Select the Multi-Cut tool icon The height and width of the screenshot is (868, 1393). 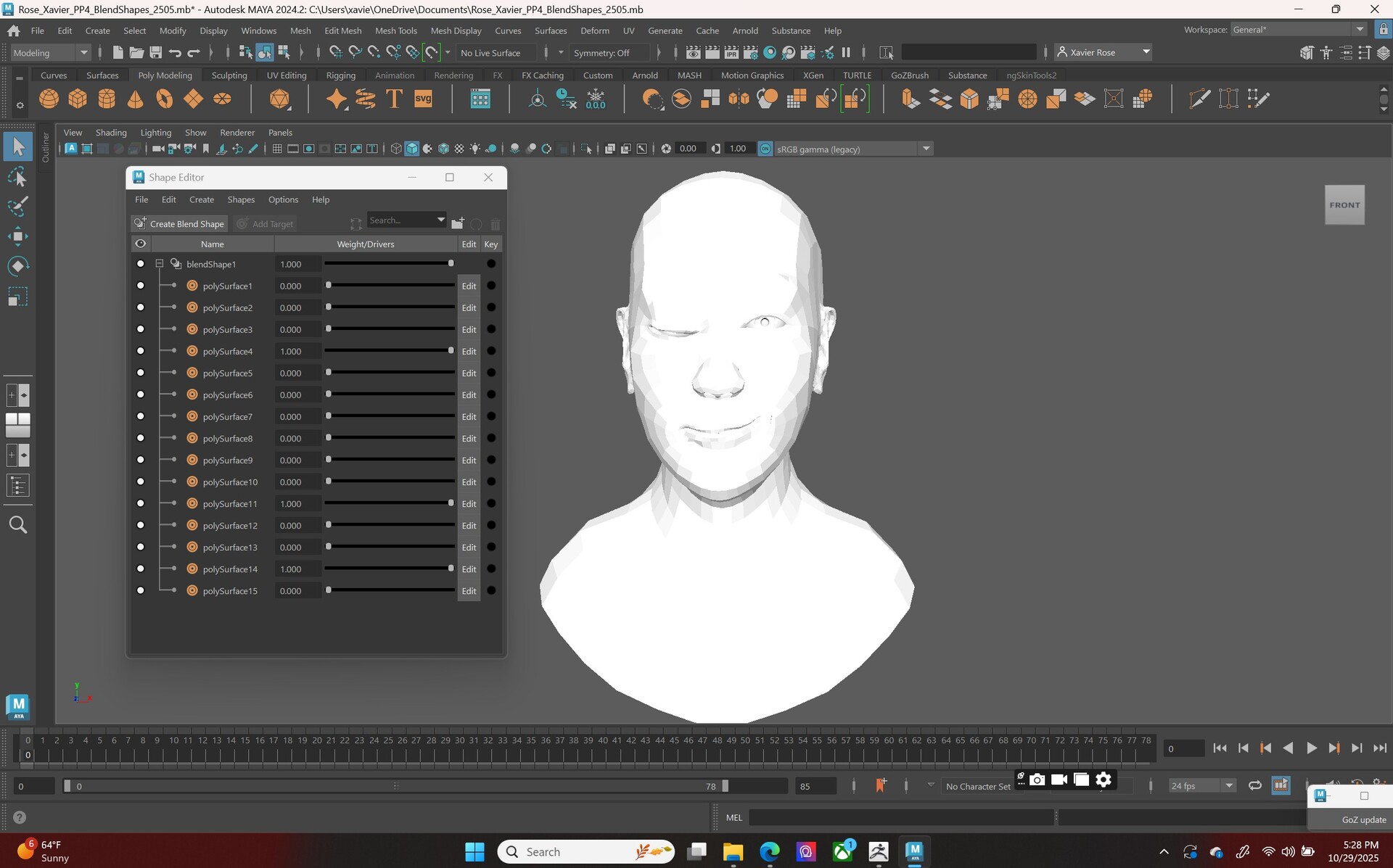pos(1199,99)
